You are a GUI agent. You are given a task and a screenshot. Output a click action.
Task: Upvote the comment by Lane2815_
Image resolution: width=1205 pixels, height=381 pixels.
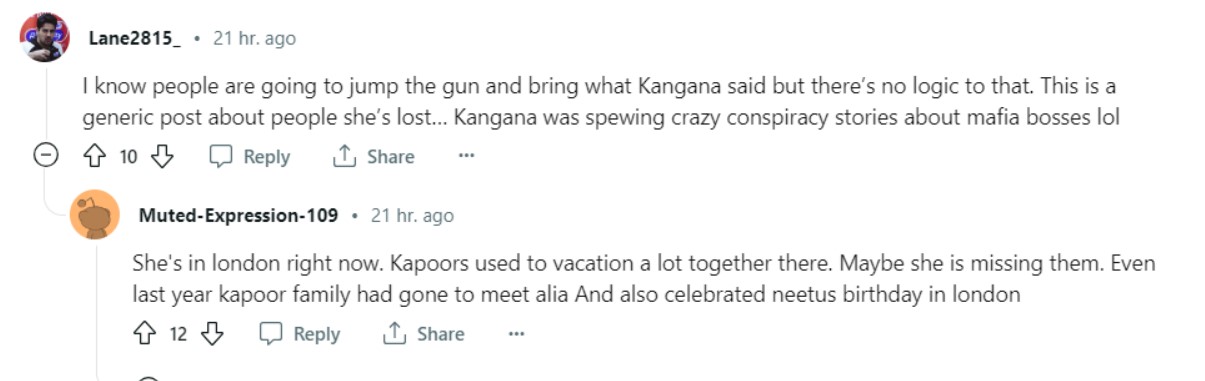tap(97, 156)
